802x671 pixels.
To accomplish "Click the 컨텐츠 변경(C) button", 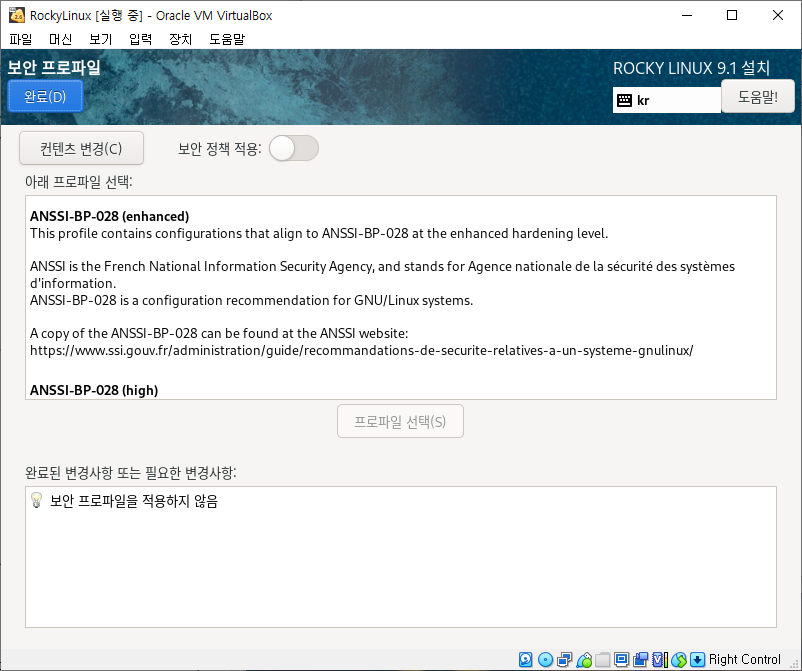I will [x=81, y=148].
